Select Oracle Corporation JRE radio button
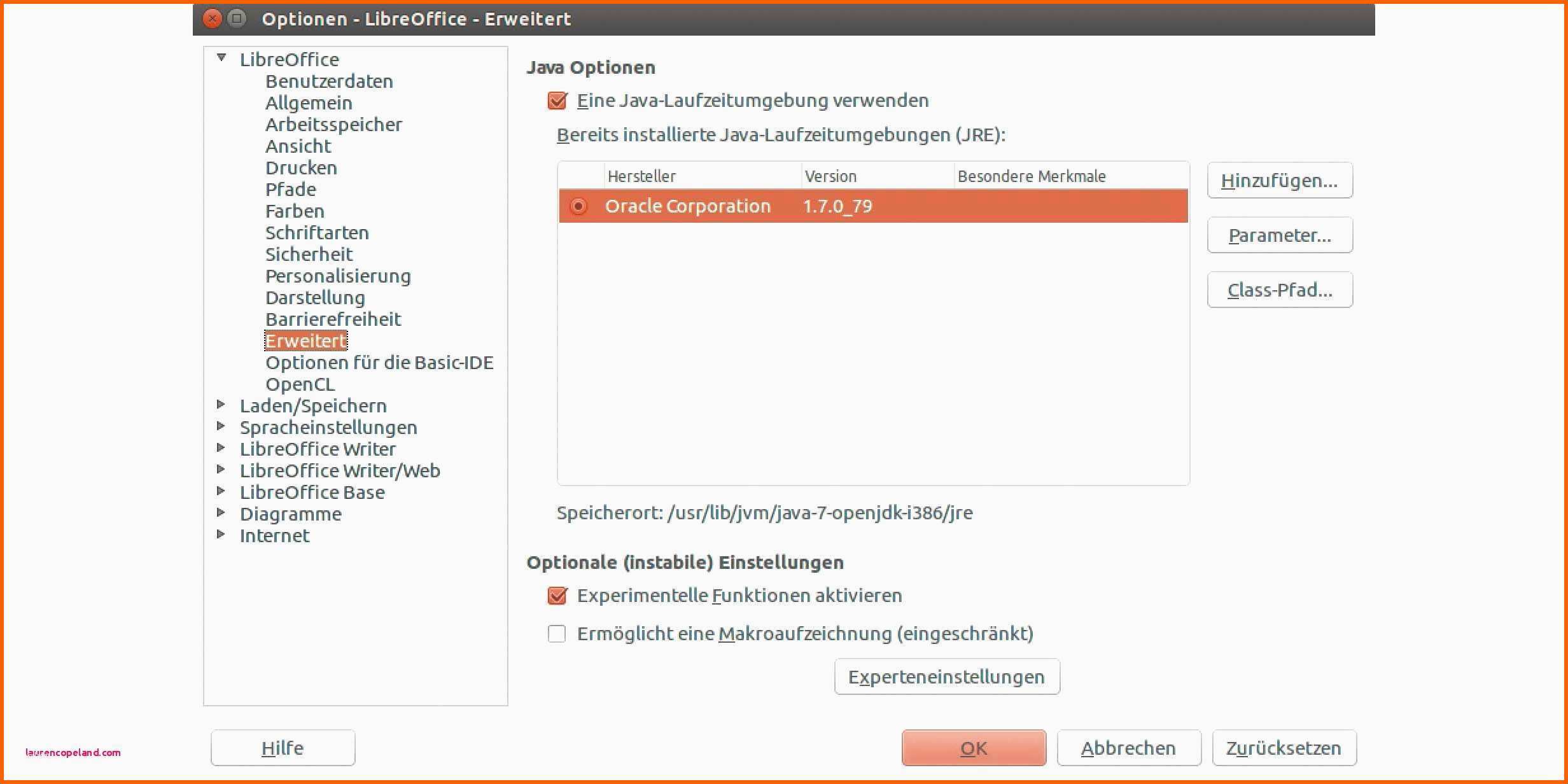Screen dimensions: 1568x784 point(578,206)
